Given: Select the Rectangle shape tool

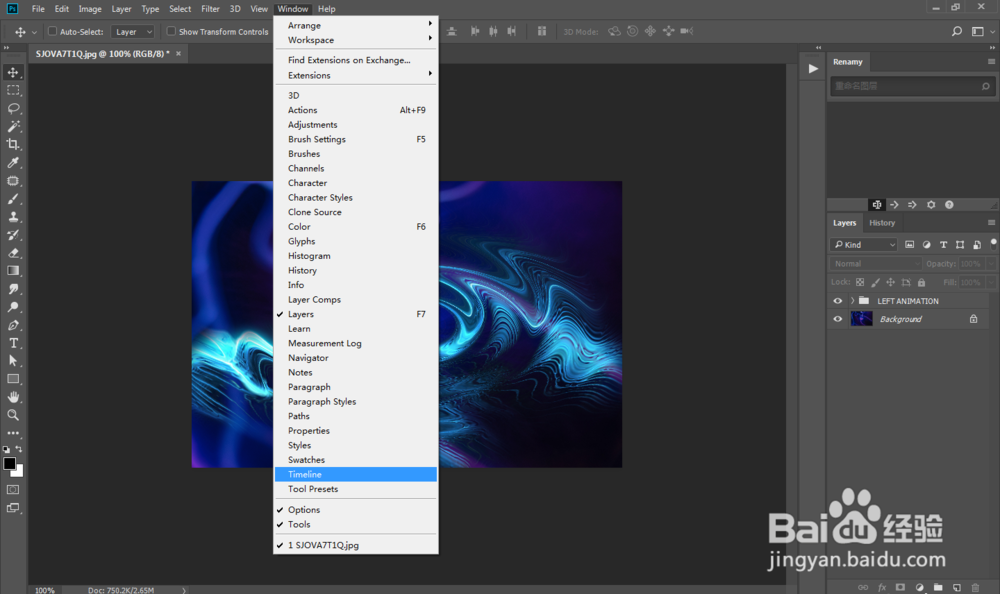Looking at the screenshot, I should (13, 379).
